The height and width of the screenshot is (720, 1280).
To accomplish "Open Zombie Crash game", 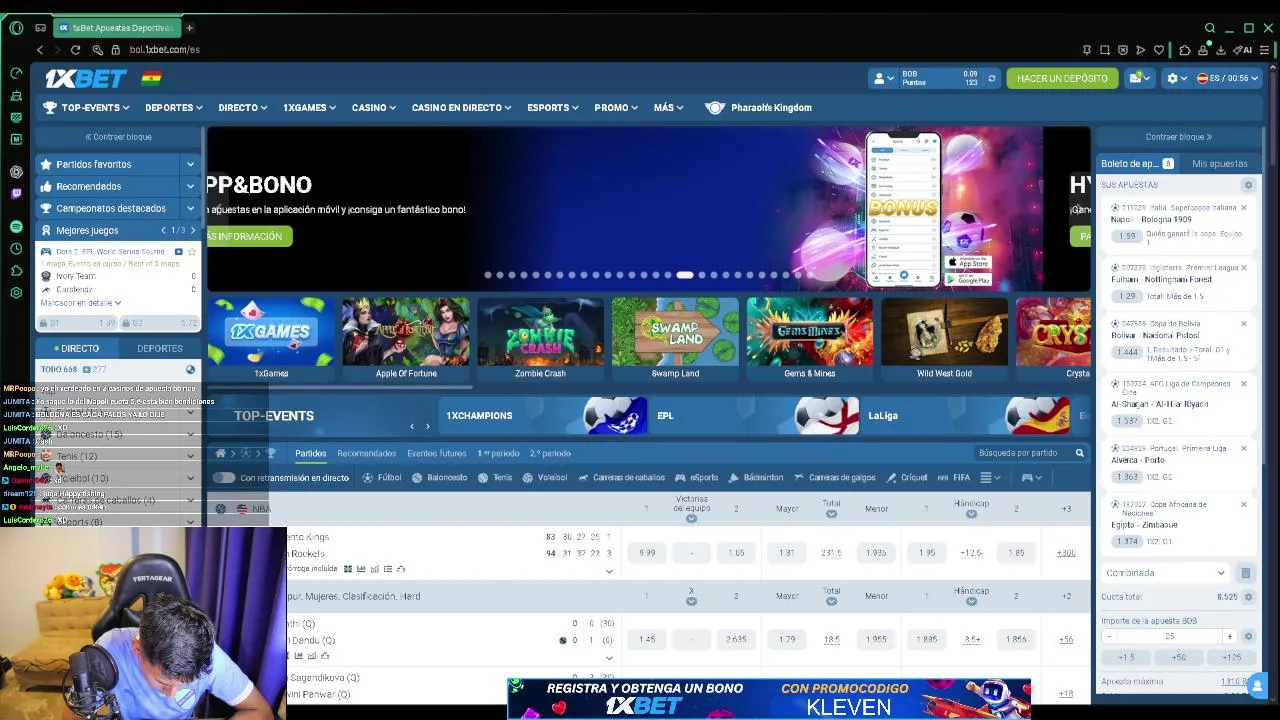I will coord(540,338).
